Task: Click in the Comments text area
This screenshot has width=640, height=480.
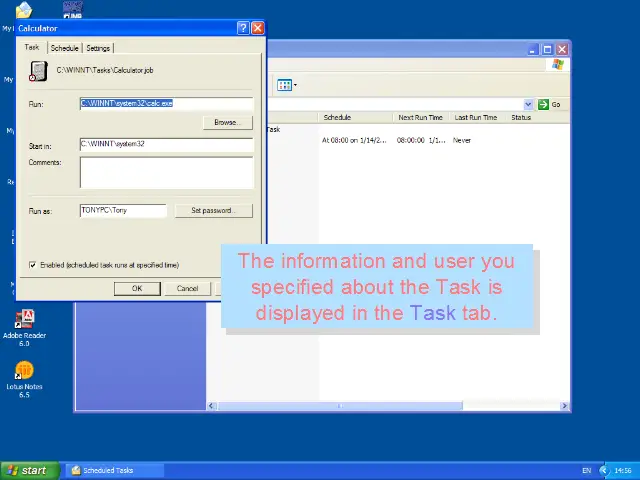Action: pyautogui.click(x=166, y=172)
